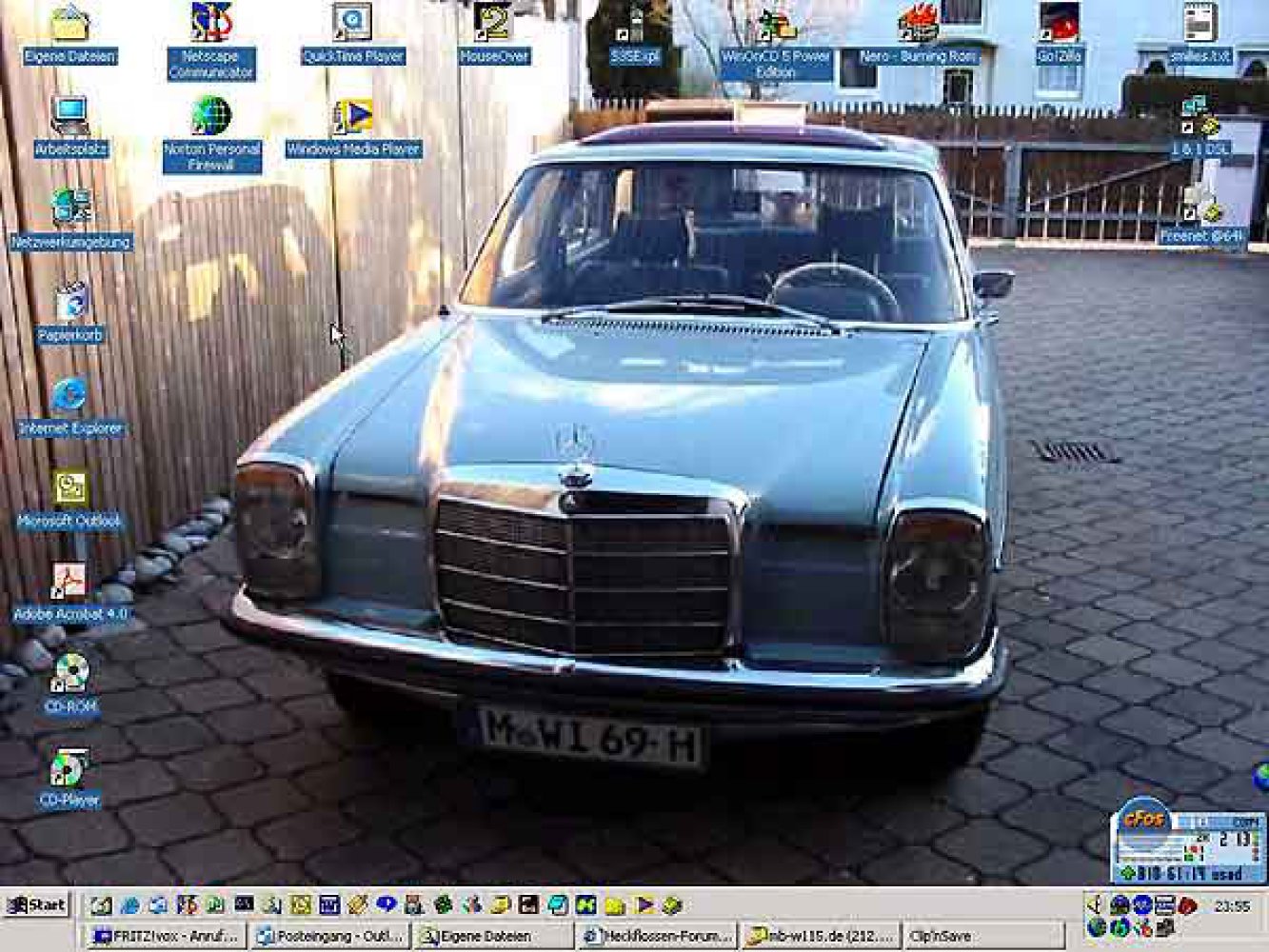The height and width of the screenshot is (952, 1269).
Task: Launch Internet Explorer from the desktop
Action: [70, 407]
